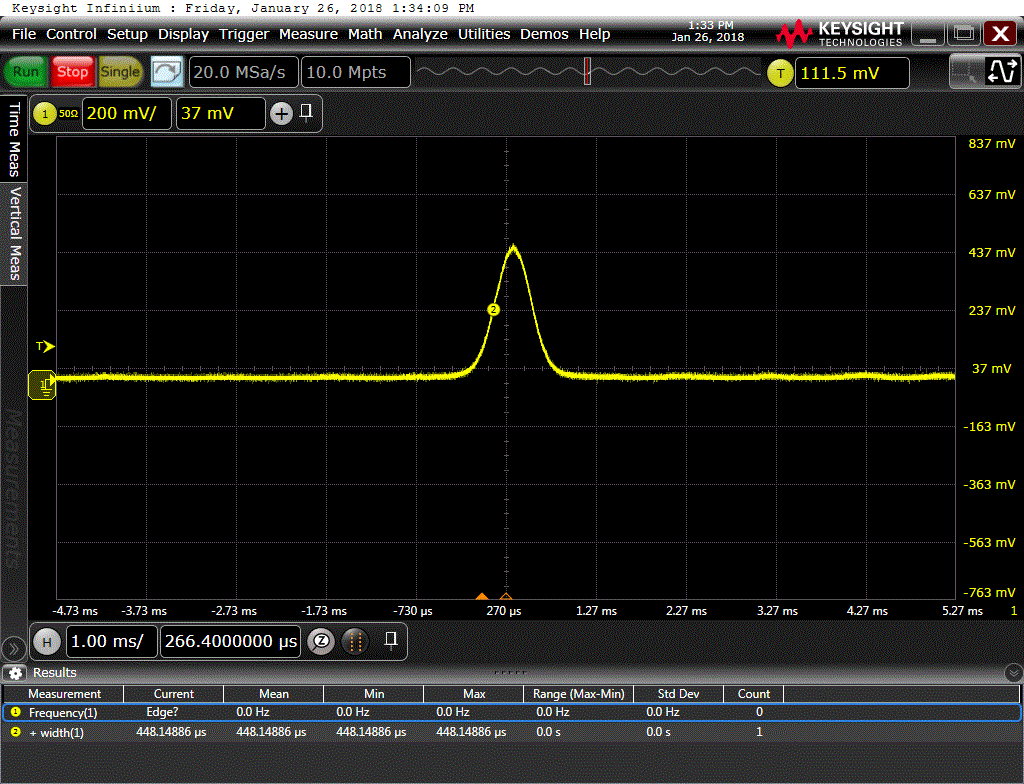This screenshot has width=1024, height=784.
Task: Pin the channel settings toolbar
Action: (x=306, y=112)
